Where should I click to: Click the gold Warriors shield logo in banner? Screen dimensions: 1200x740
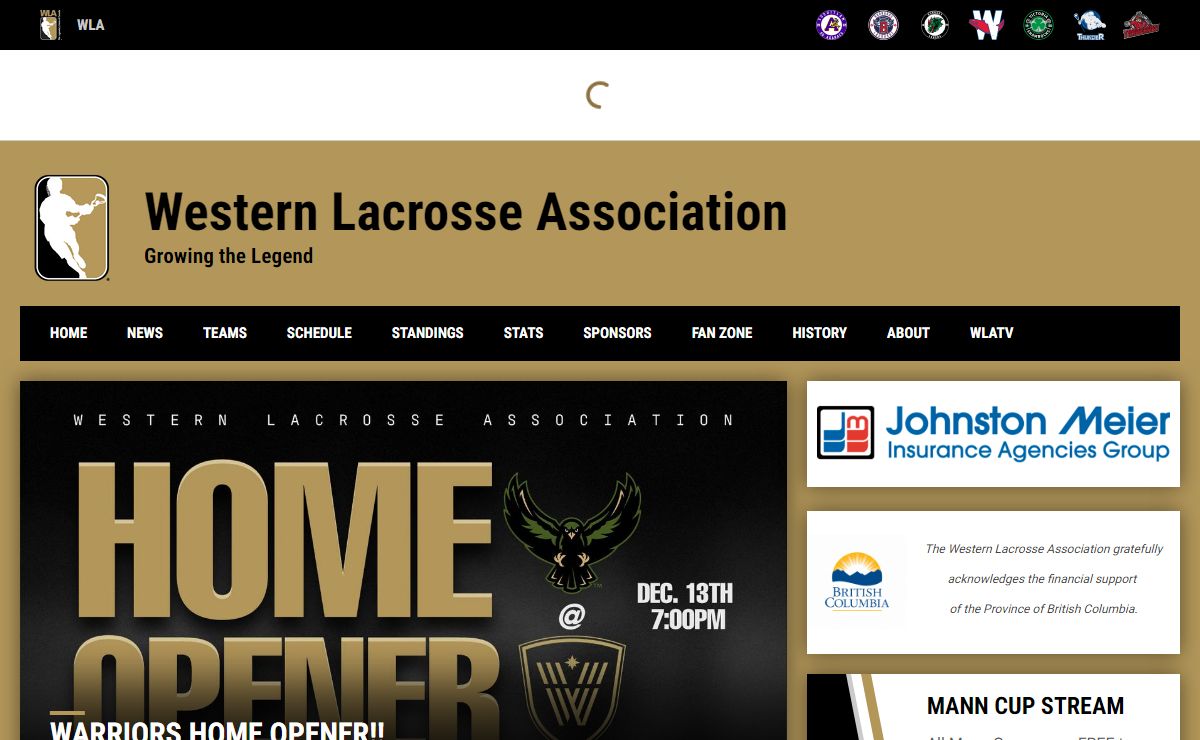[572, 688]
